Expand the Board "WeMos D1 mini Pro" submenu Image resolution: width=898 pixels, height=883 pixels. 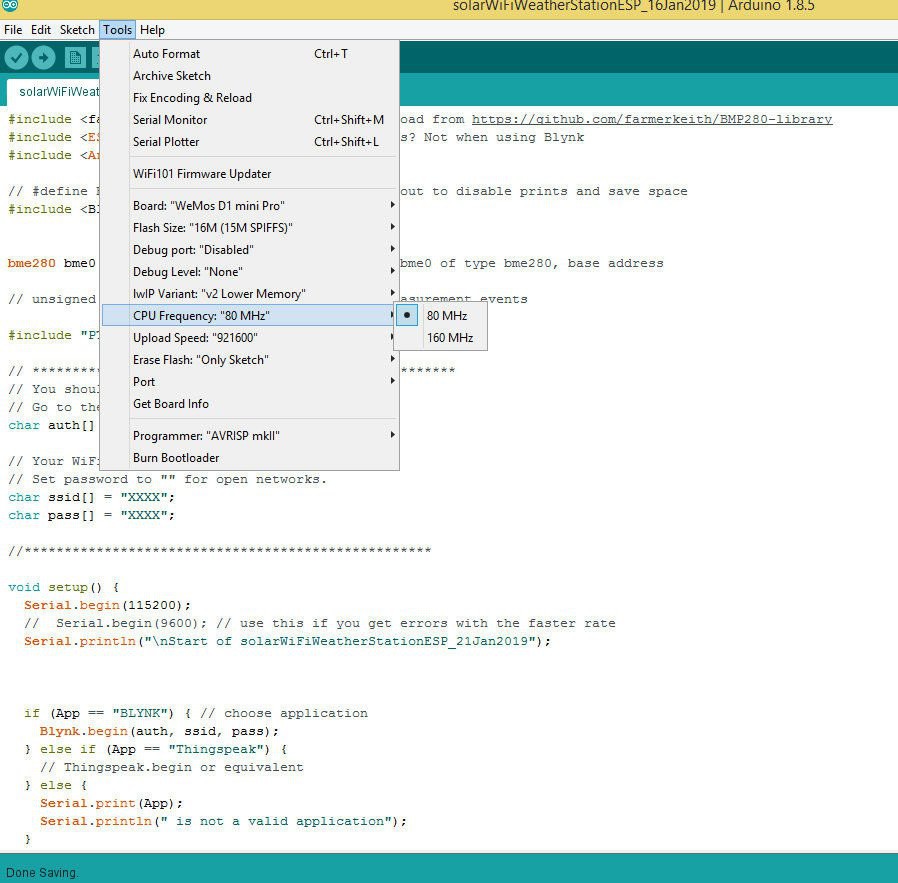[x=249, y=206]
